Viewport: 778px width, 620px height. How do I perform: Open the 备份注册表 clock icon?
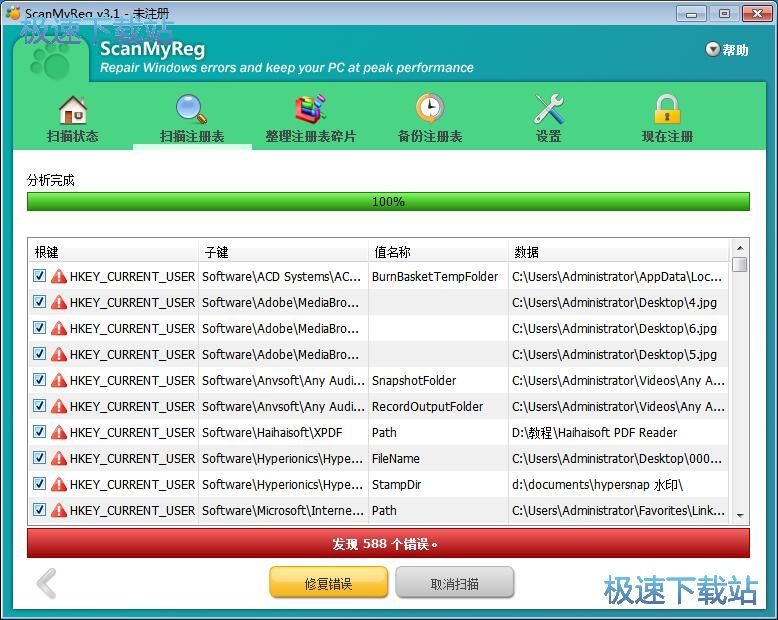[430, 108]
